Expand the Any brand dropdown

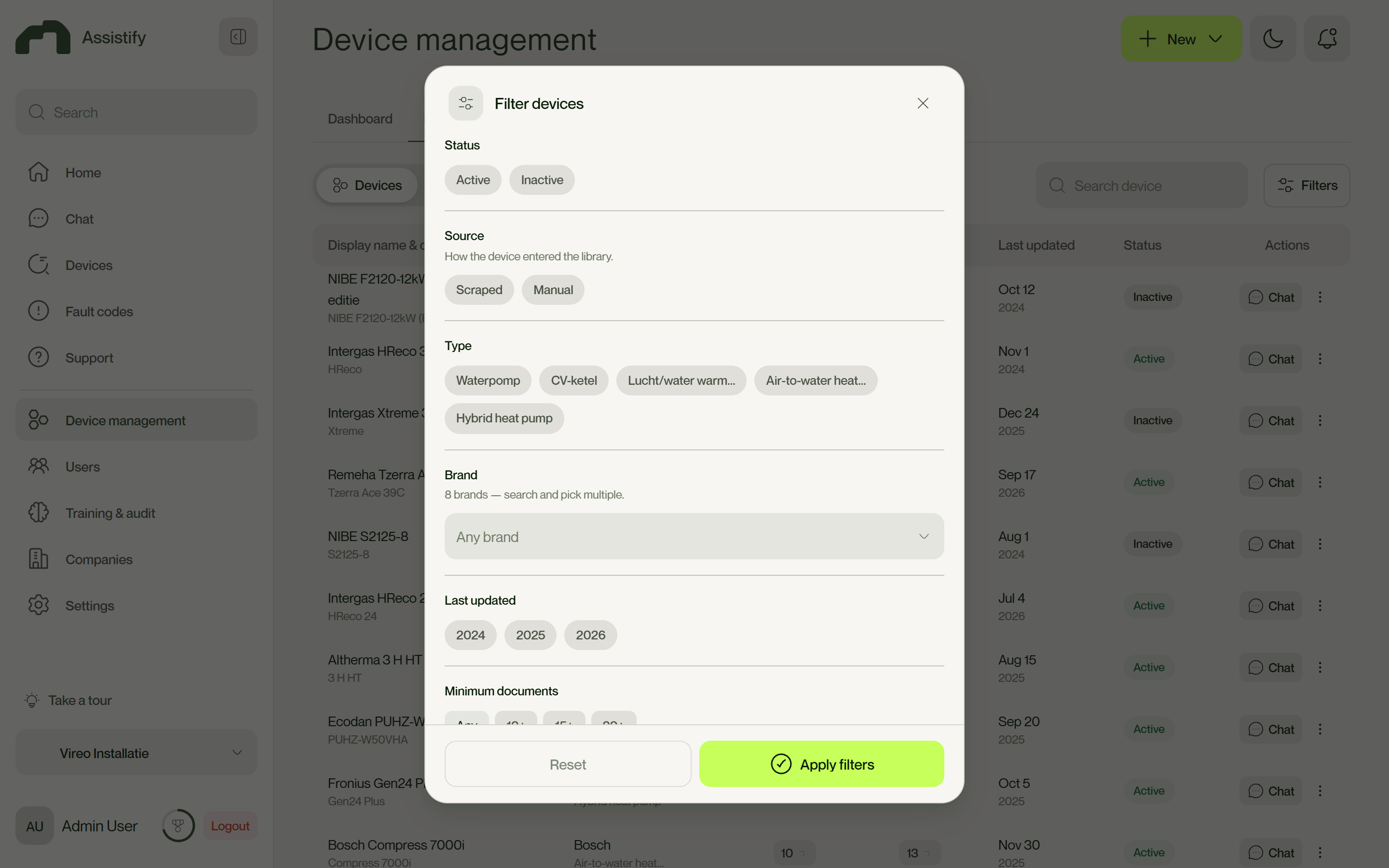pos(694,536)
